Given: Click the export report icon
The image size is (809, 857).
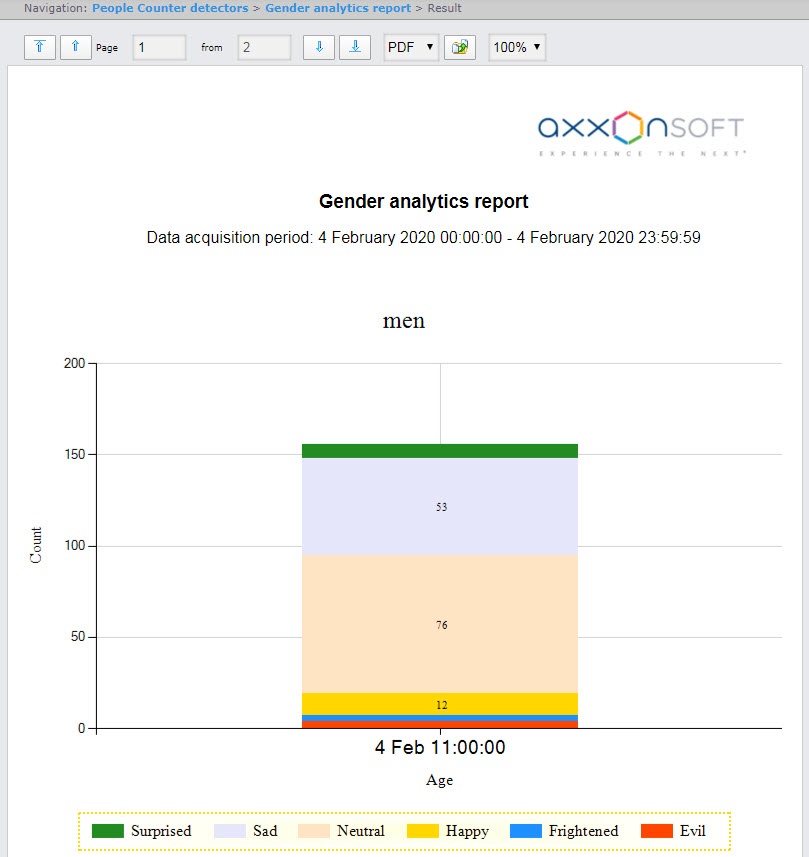Looking at the screenshot, I should click(460, 47).
